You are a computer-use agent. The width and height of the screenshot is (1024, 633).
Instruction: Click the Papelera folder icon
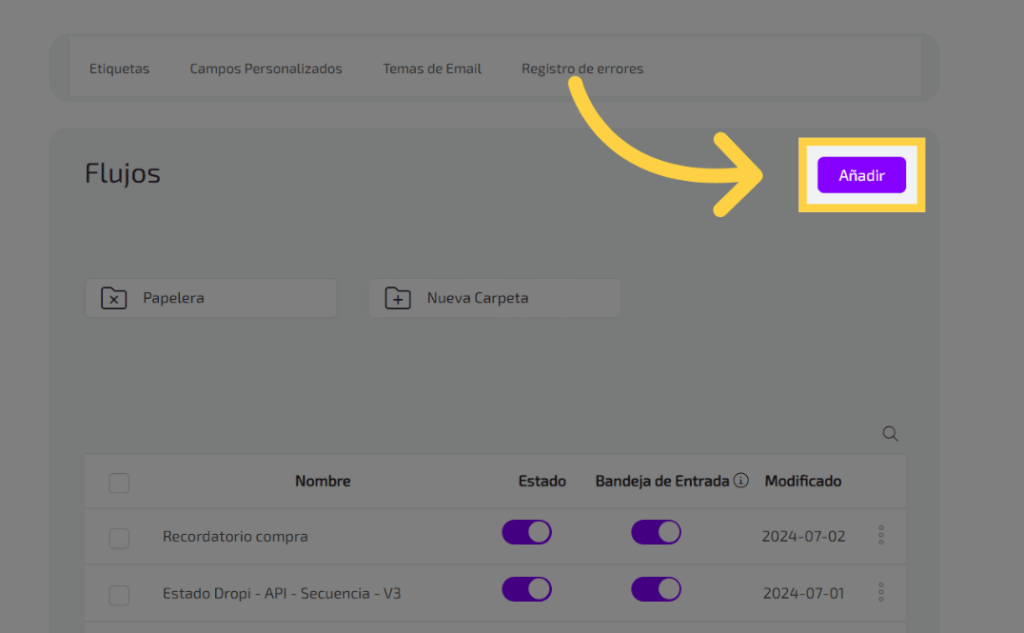pyautogui.click(x=114, y=298)
